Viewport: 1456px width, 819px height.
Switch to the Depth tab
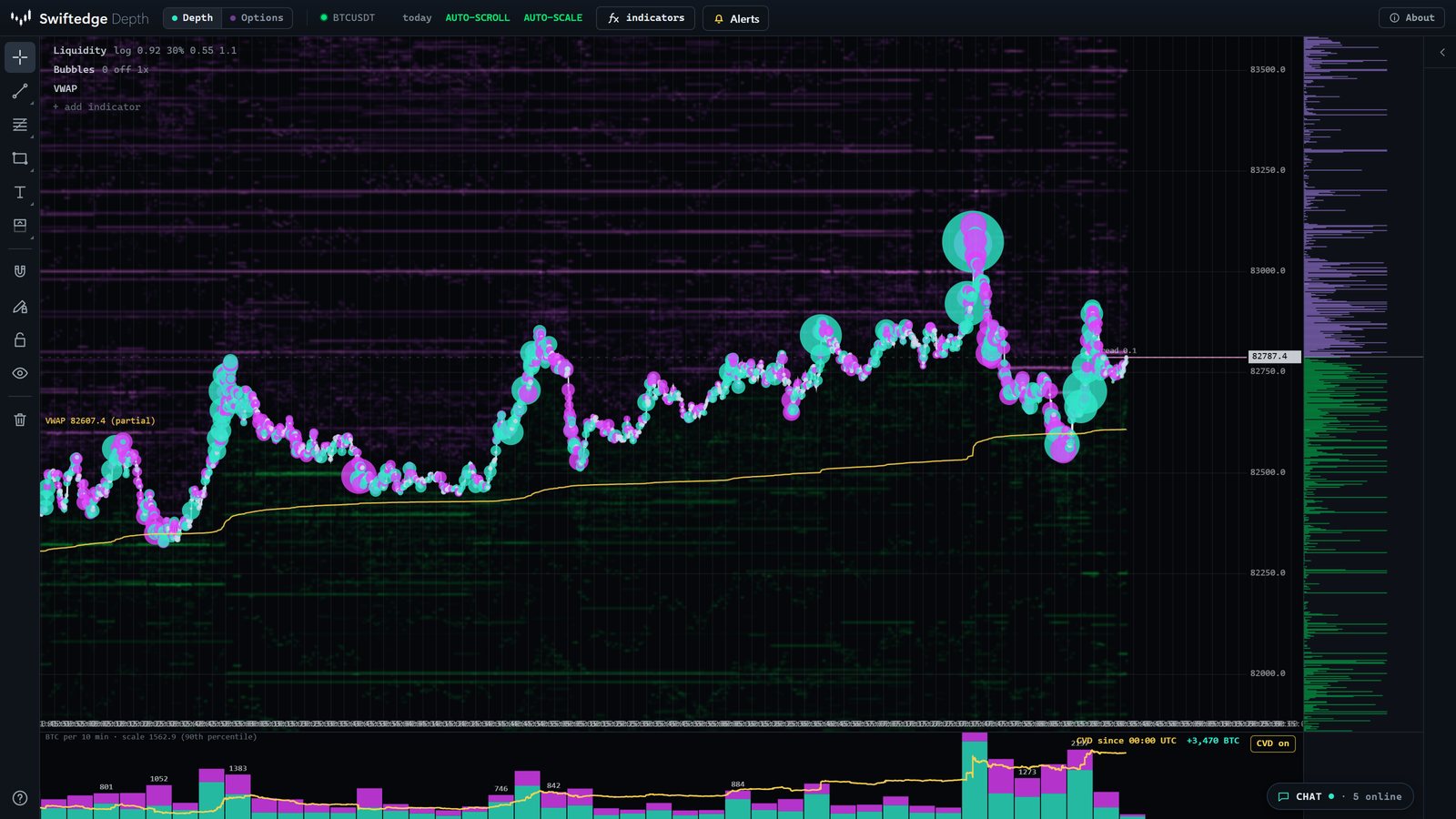coord(192,18)
